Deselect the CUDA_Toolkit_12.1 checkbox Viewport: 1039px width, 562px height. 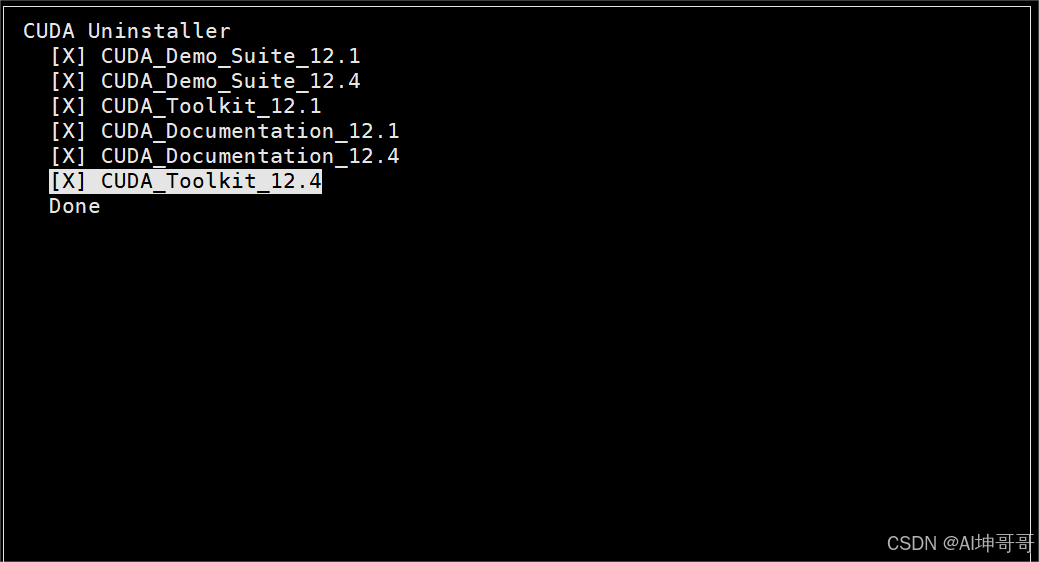(x=68, y=106)
